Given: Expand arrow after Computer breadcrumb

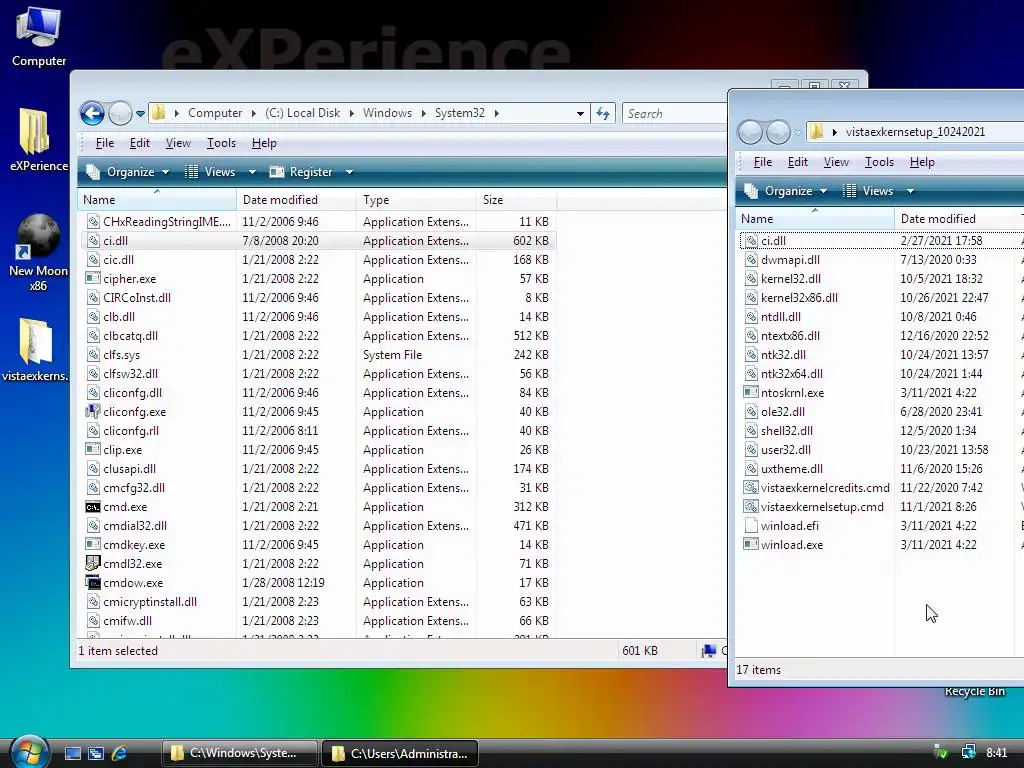Looking at the screenshot, I should (253, 113).
